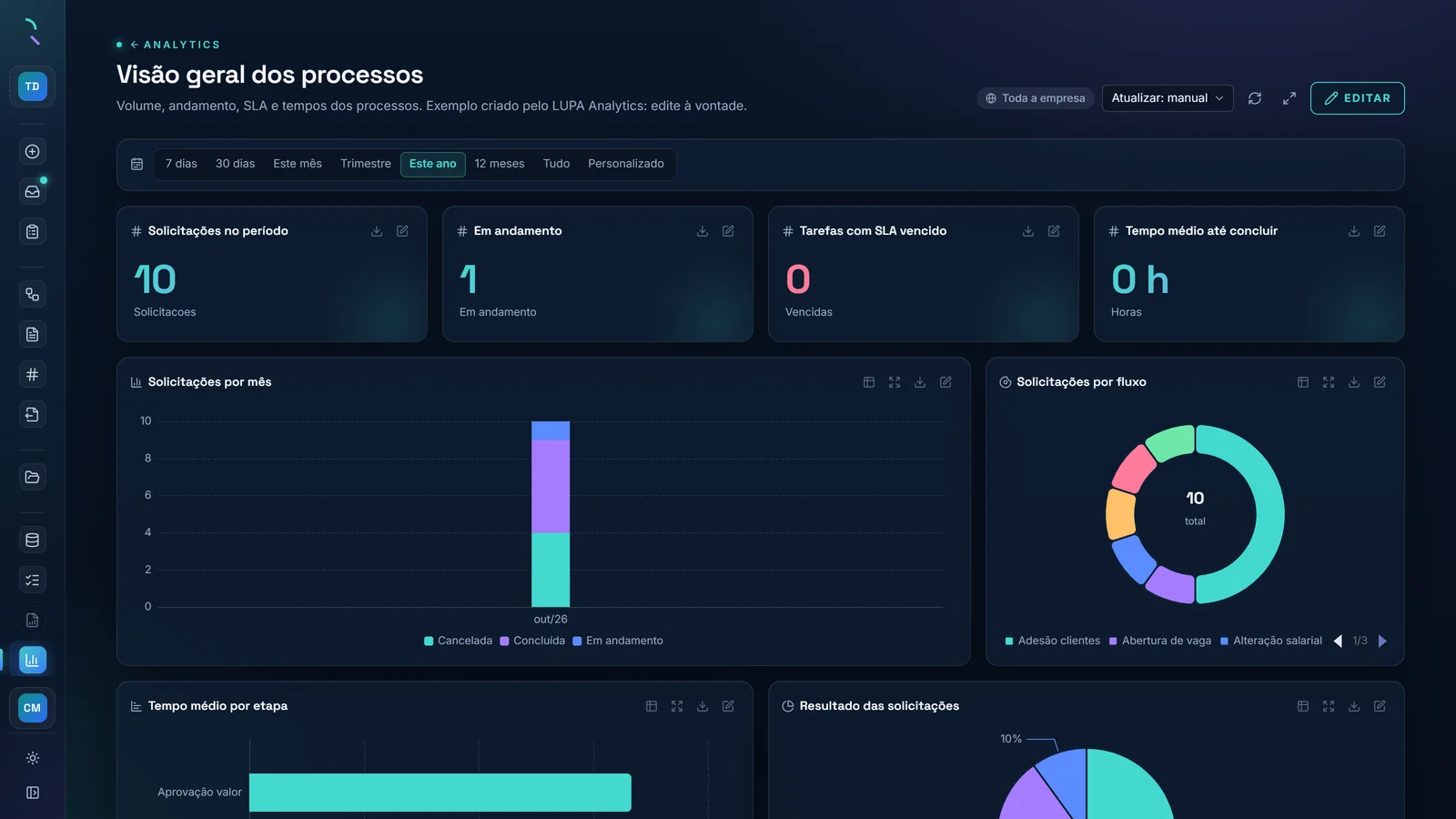Select the 30 dias period tab
1456x819 pixels.
tap(235, 164)
